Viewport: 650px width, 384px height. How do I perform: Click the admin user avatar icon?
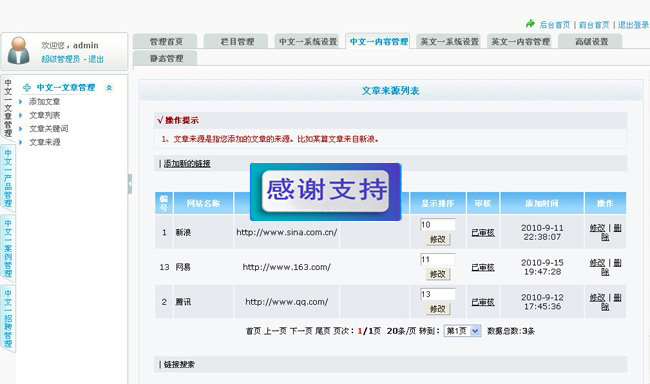[19, 51]
